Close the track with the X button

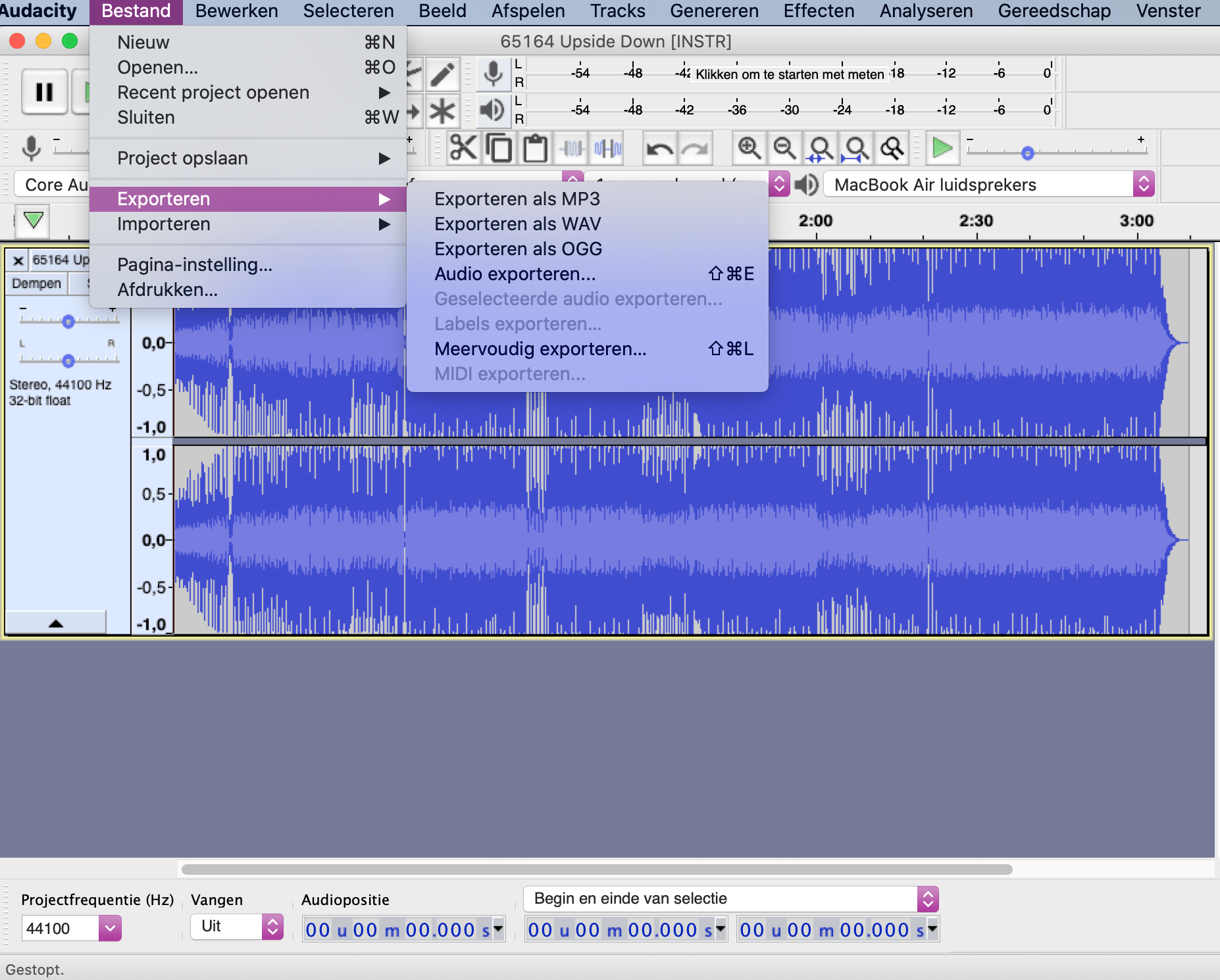tap(18, 260)
